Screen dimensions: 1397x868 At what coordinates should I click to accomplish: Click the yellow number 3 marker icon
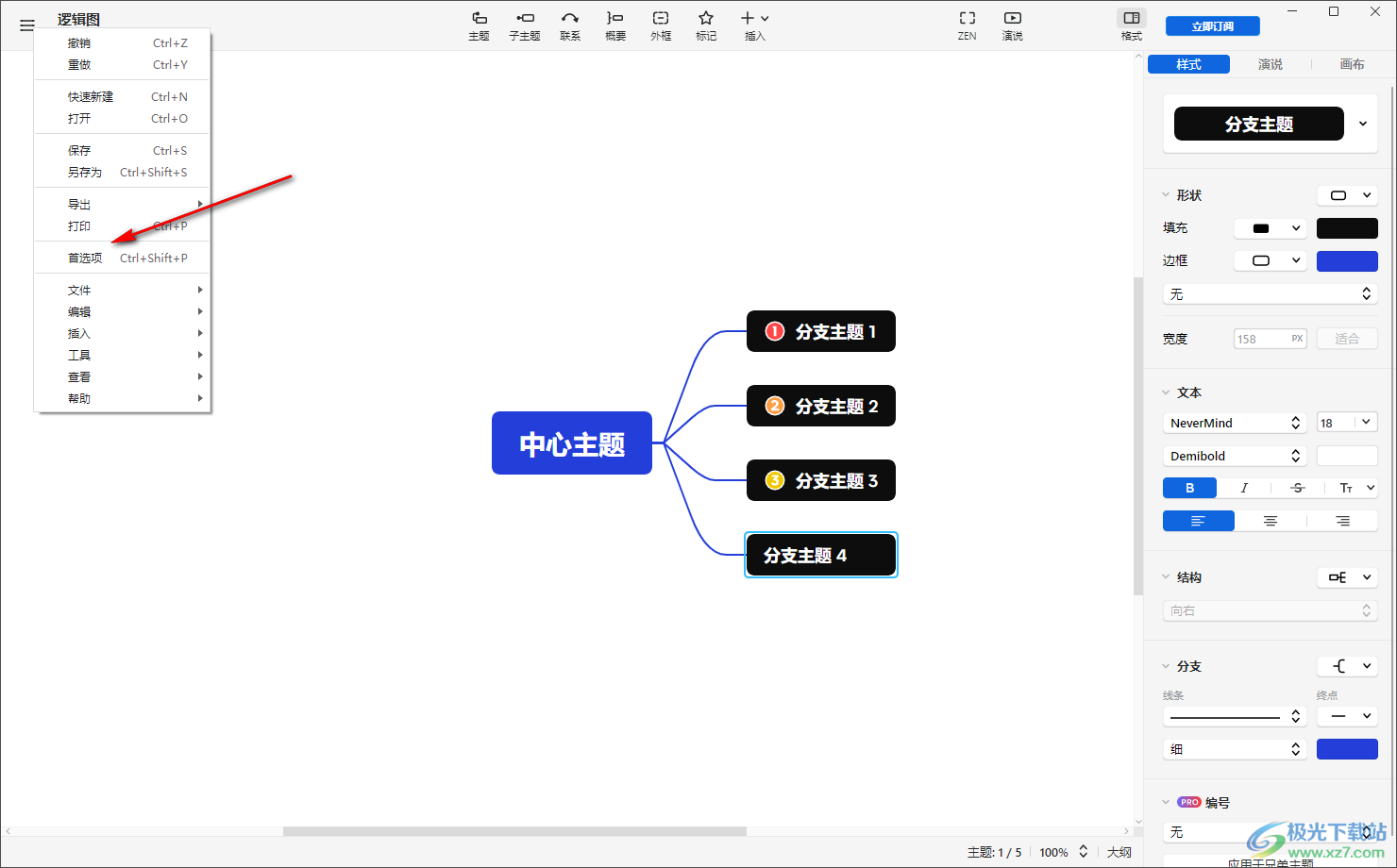775,480
